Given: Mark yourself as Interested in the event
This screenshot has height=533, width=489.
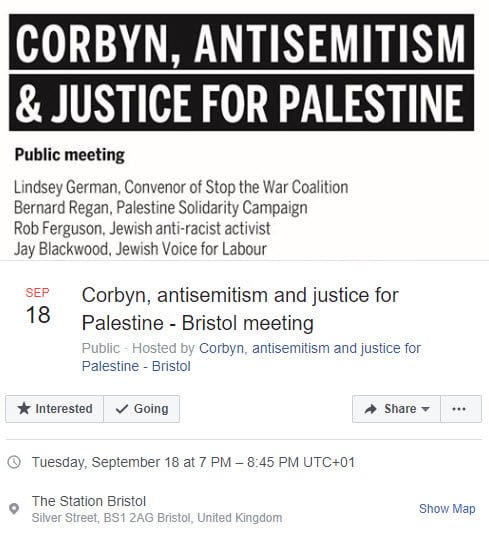Looking at the screenshot, I should point(54,409).
